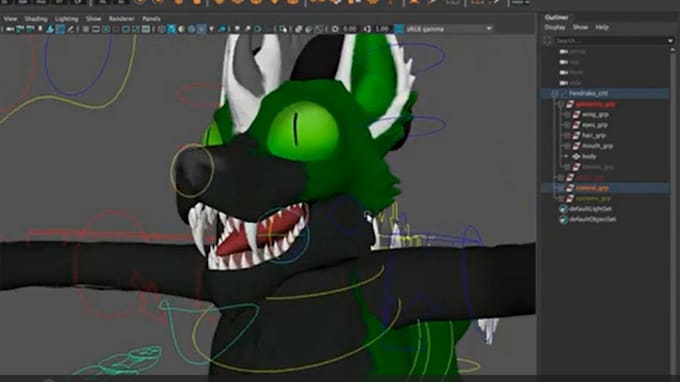Expand the body node

[x=567, y=156]
